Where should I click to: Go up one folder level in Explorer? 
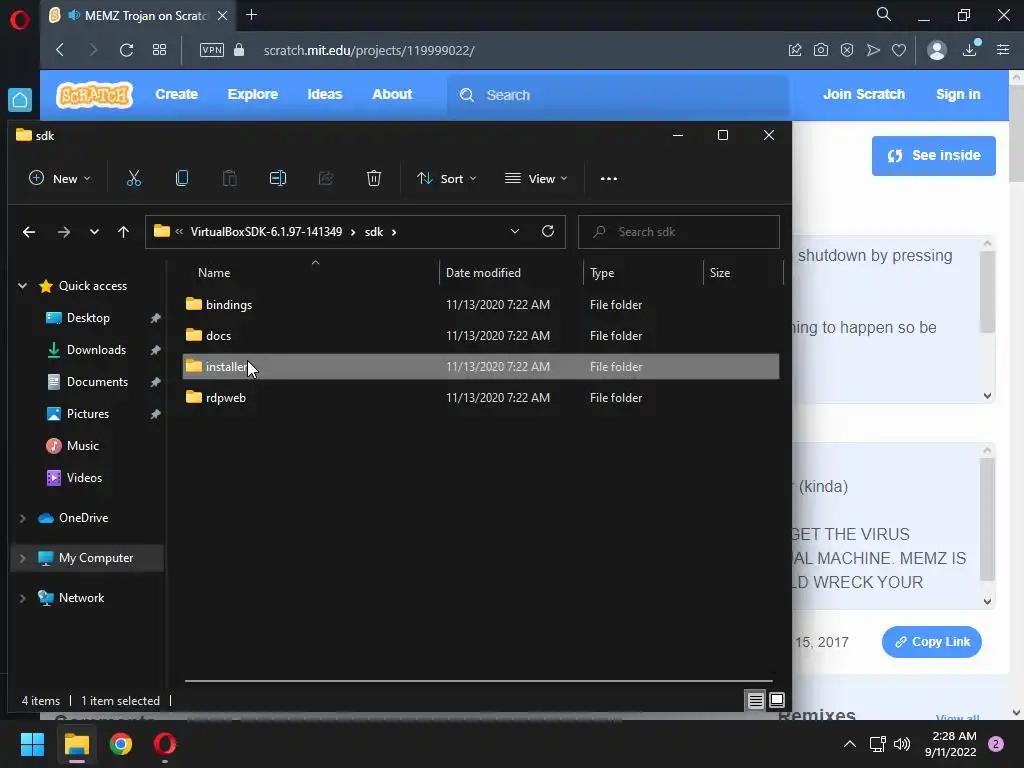(x=123, y=232)
